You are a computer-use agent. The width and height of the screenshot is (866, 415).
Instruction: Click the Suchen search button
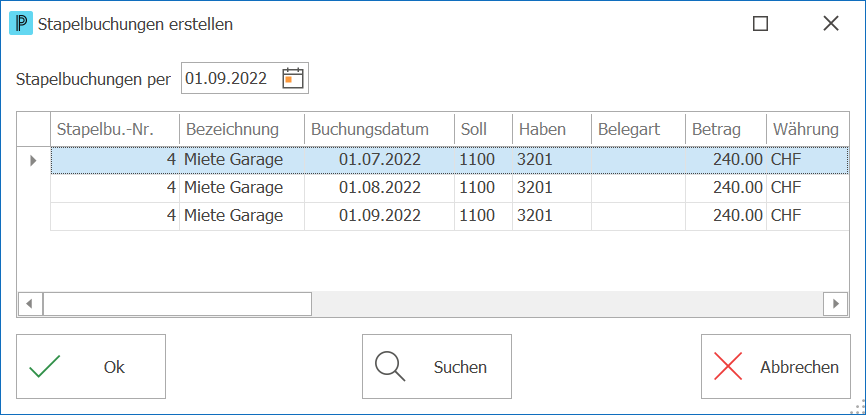pyautogui.click(x=437, y=366)
